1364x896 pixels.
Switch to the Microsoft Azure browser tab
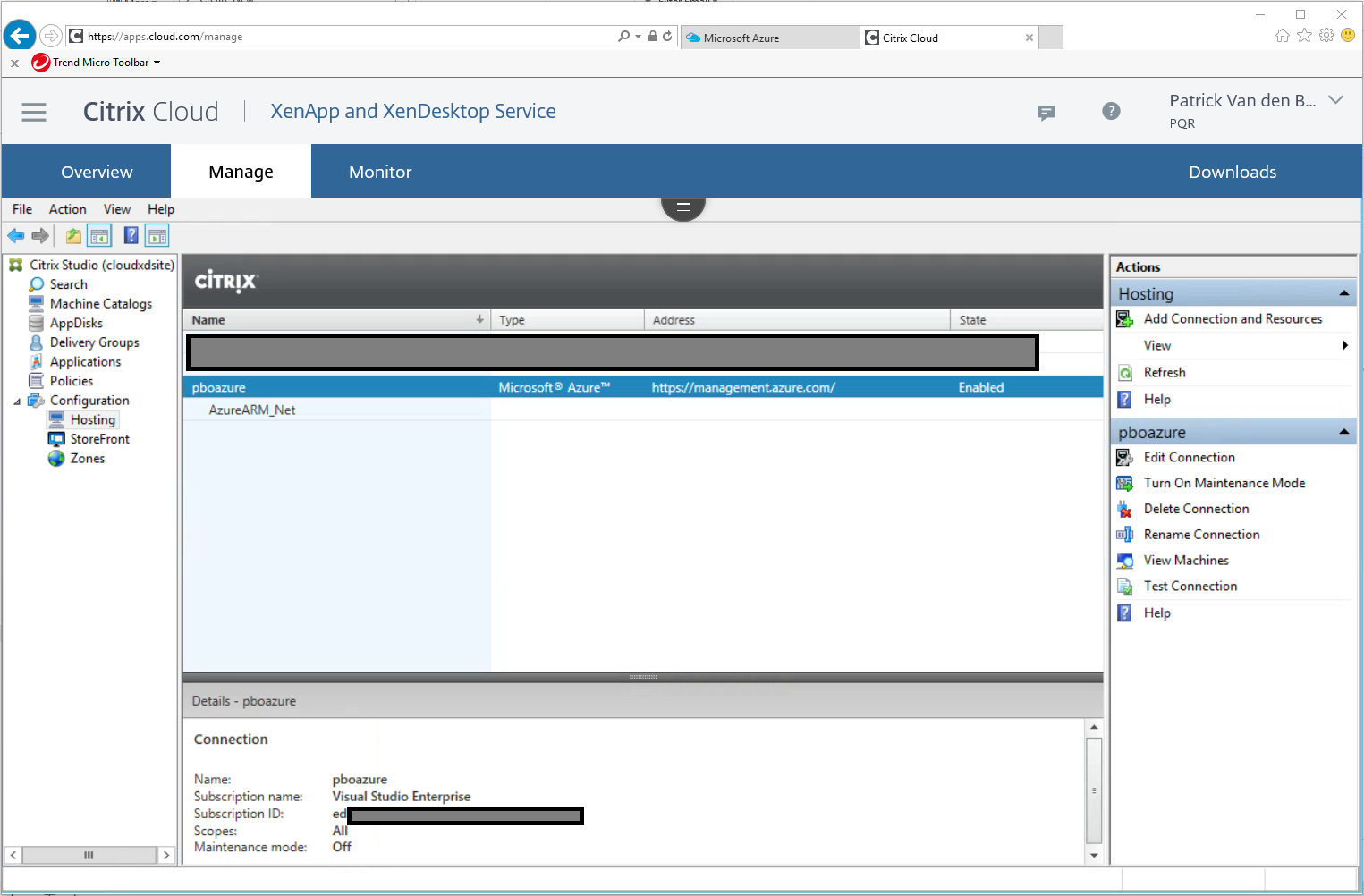[x=769, y=38]
